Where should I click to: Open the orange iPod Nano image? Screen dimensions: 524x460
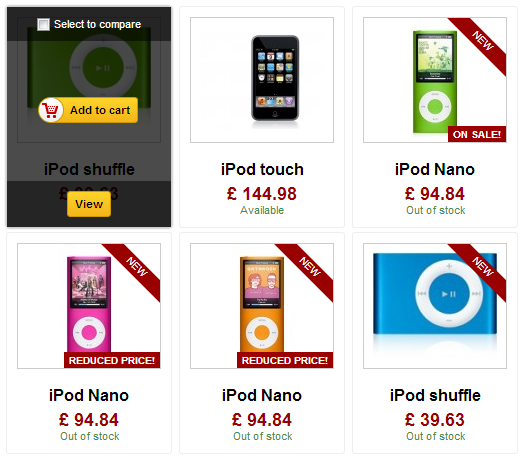click(262, 304)
